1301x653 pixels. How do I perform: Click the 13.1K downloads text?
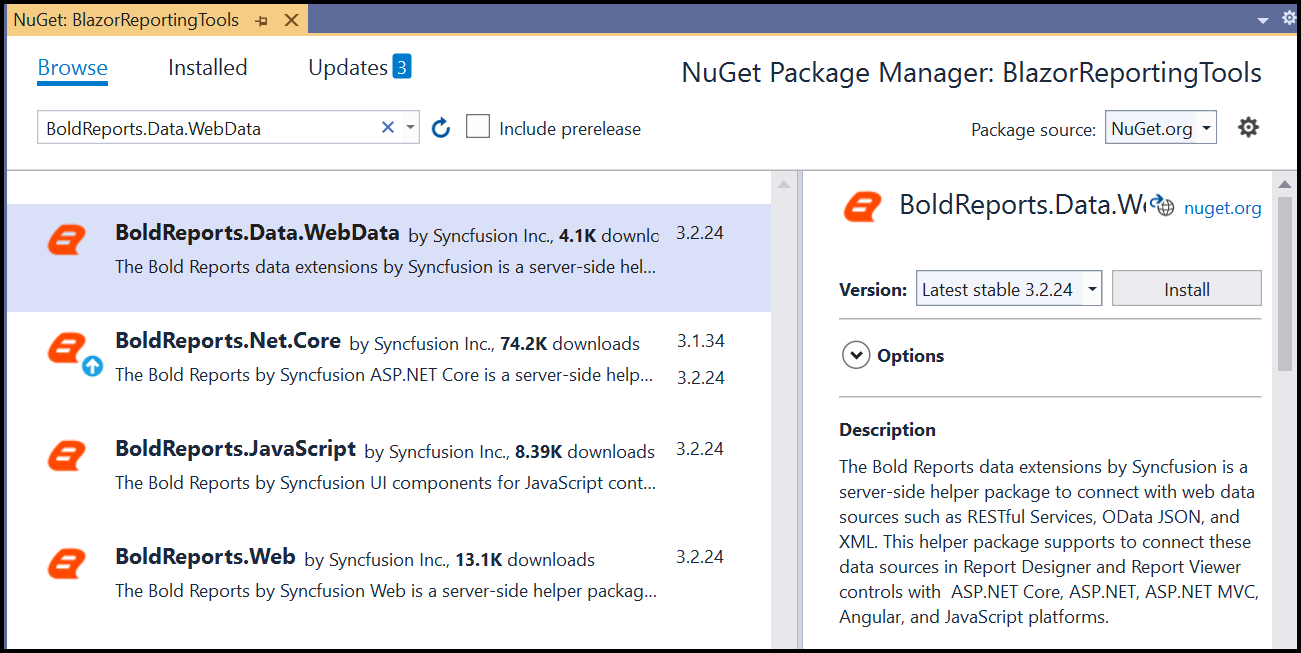point(525,560)
